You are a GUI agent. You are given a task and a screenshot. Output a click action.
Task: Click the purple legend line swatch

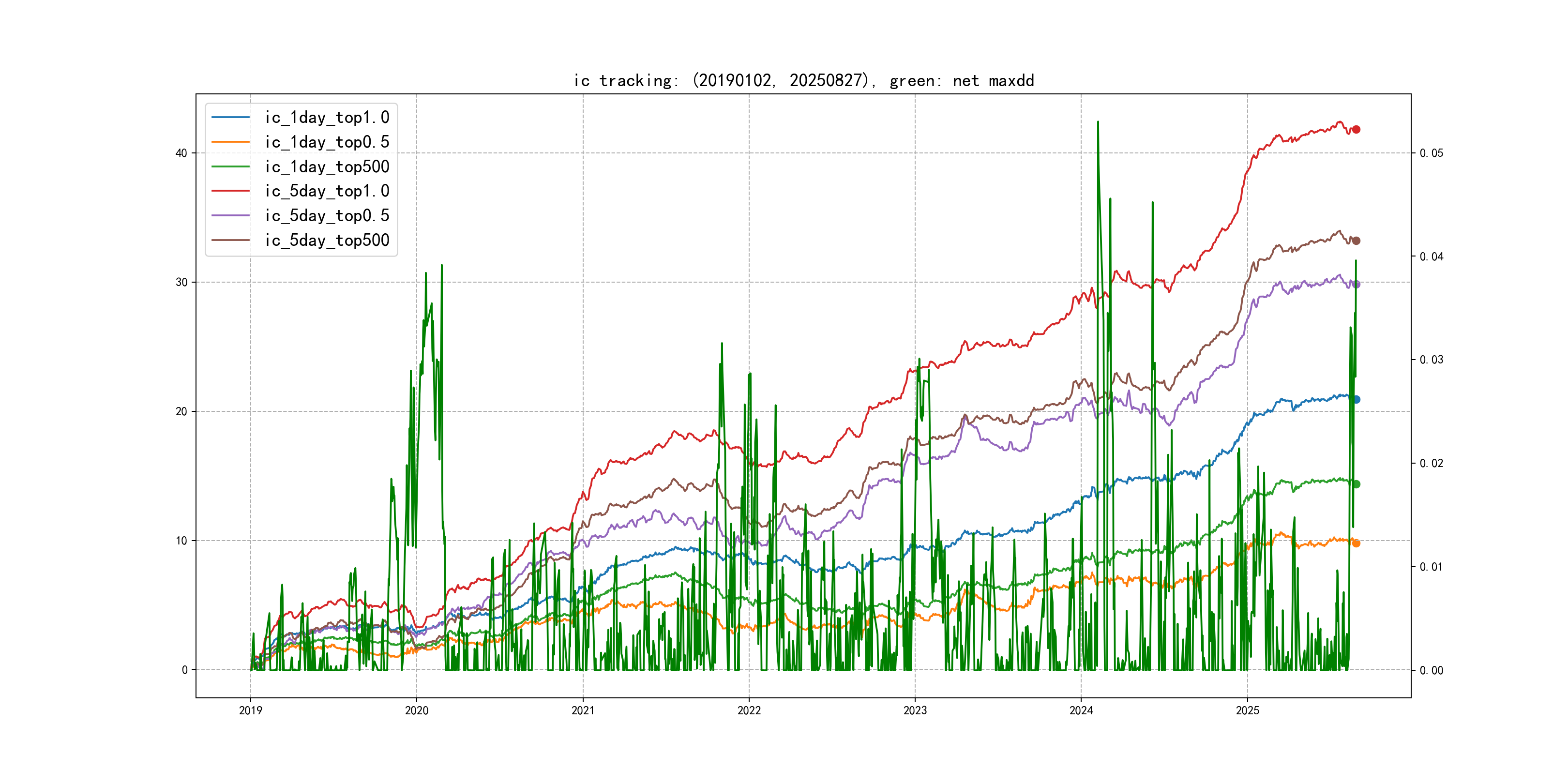(231, 215)
